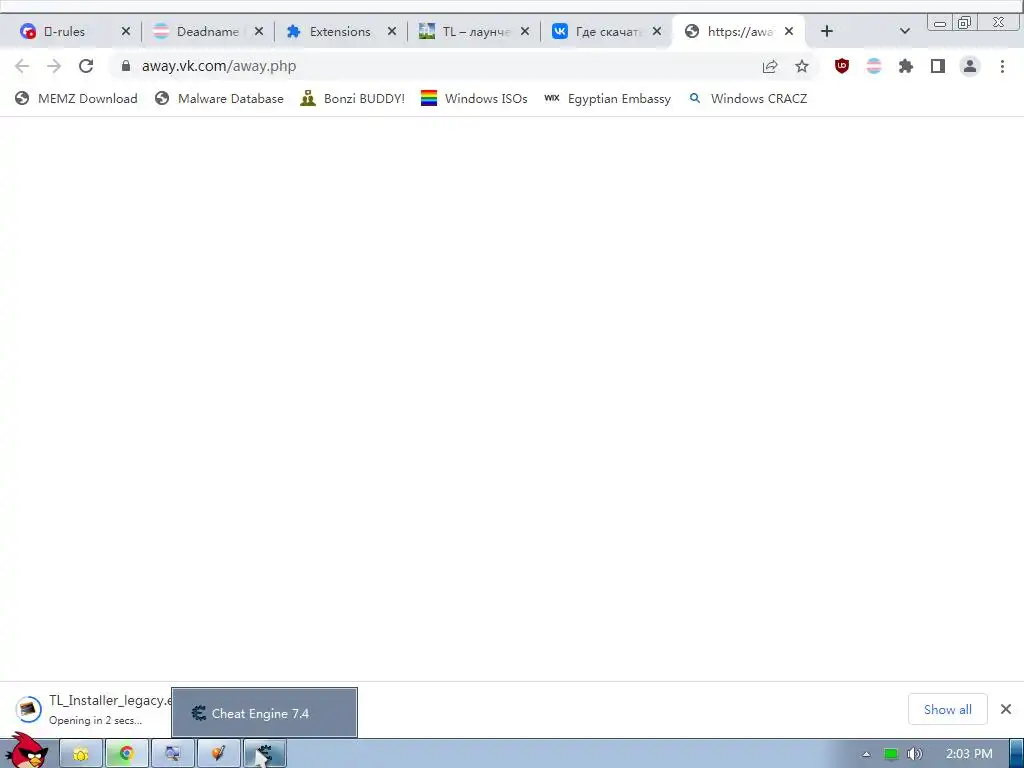Close the Где скачать tab

coord(657,31)
